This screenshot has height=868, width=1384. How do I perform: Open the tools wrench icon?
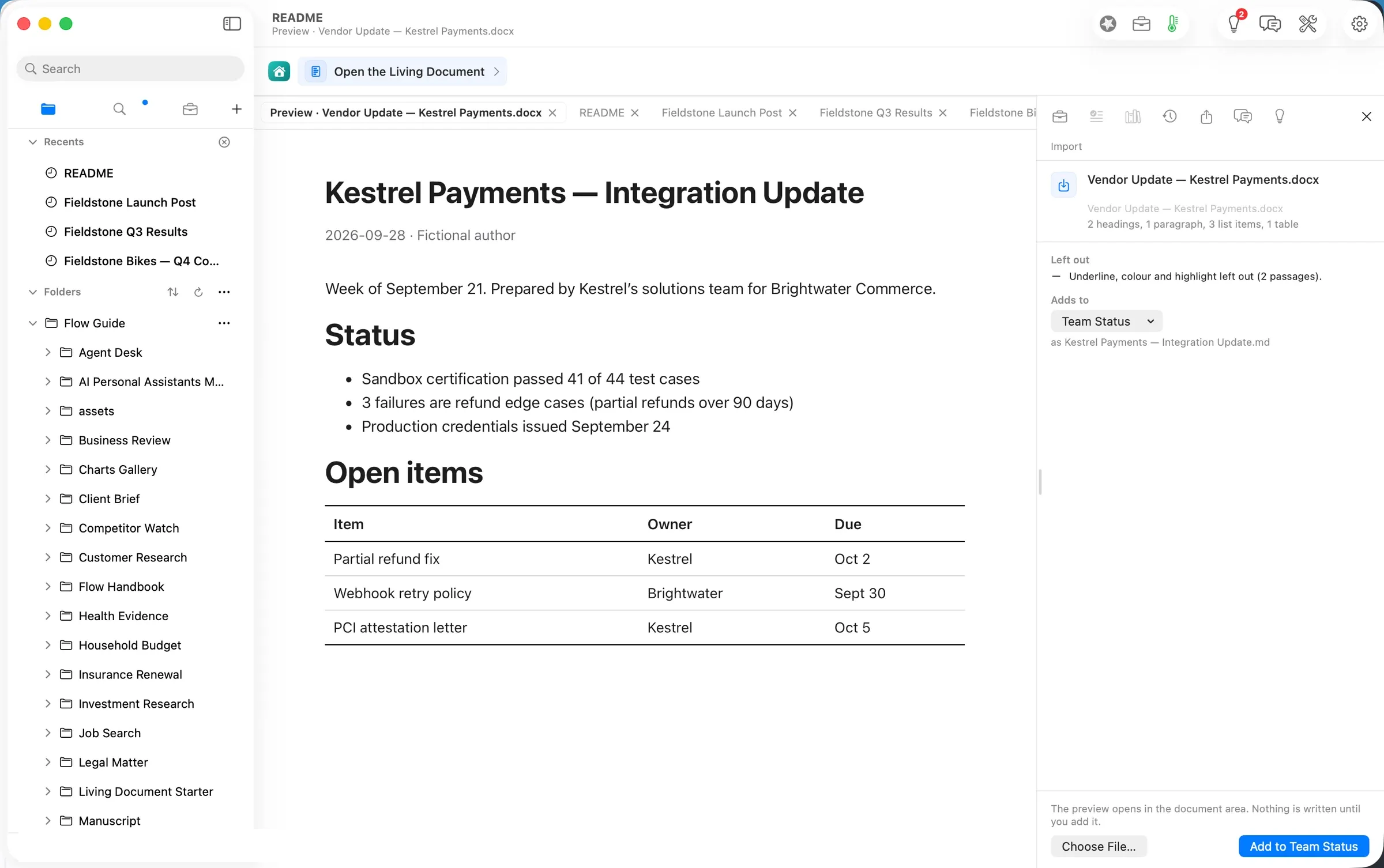point(1308,24)
